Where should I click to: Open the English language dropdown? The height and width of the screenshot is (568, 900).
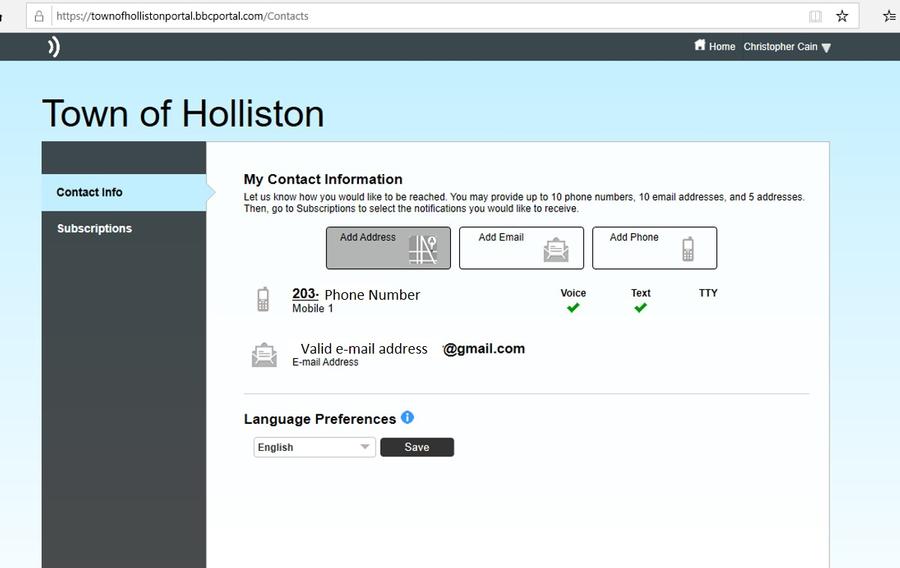315,447
